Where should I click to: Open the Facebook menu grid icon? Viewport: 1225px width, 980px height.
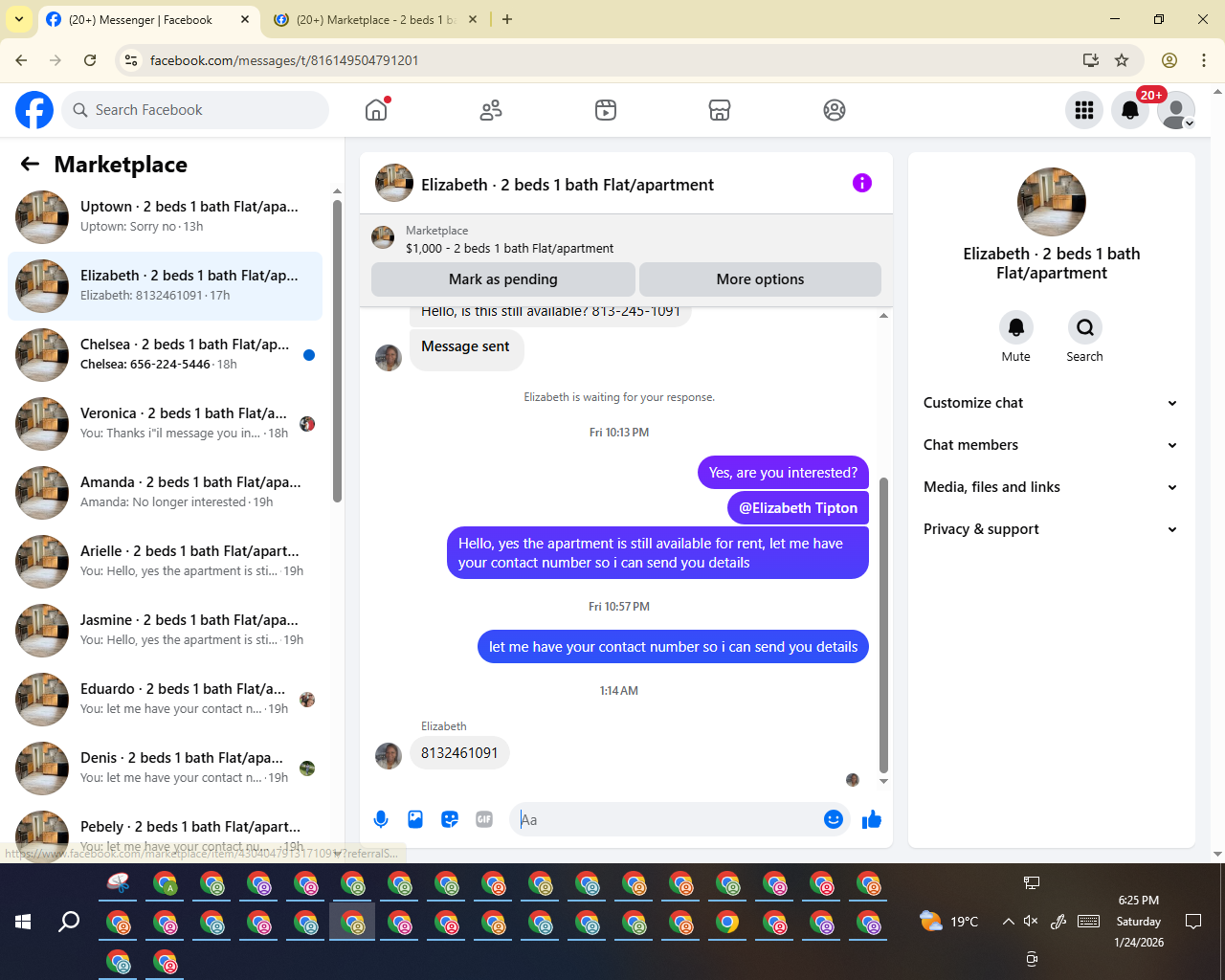coord(1084,110)
